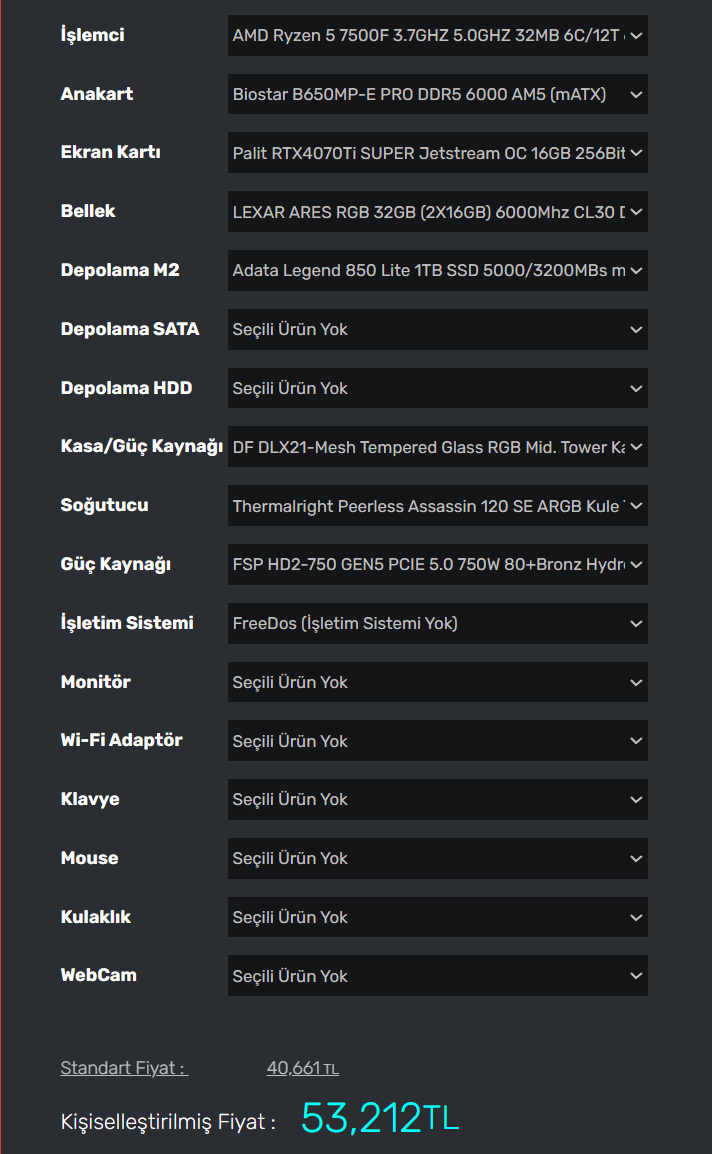
Task: Click the Depolama HDD chevron arrow
Action: 637,388
